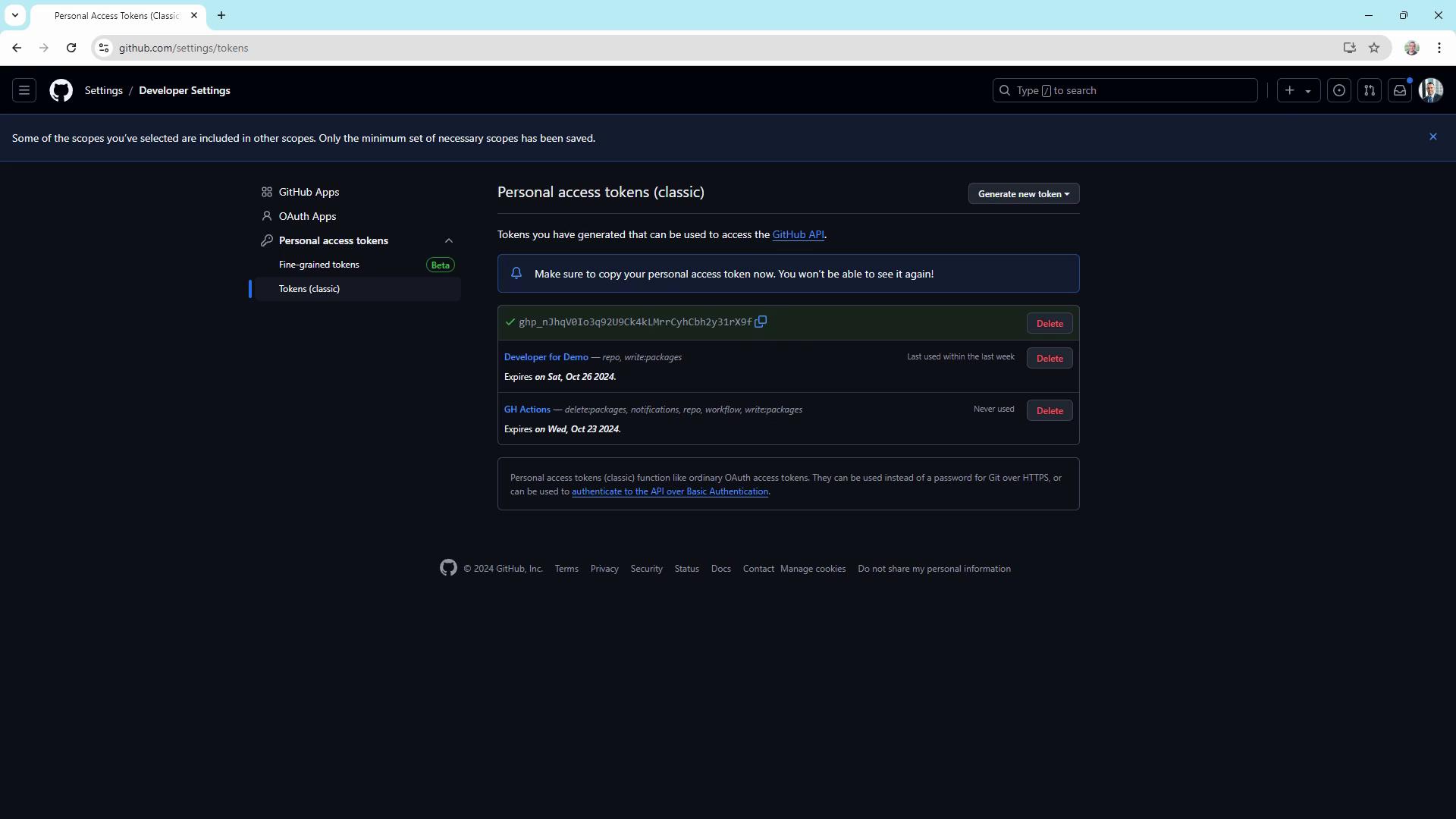The height and width of the screenshot is (819, 1456).
Task: Click the GitHub Octocat logo in the header
Action: click(61, 90)
